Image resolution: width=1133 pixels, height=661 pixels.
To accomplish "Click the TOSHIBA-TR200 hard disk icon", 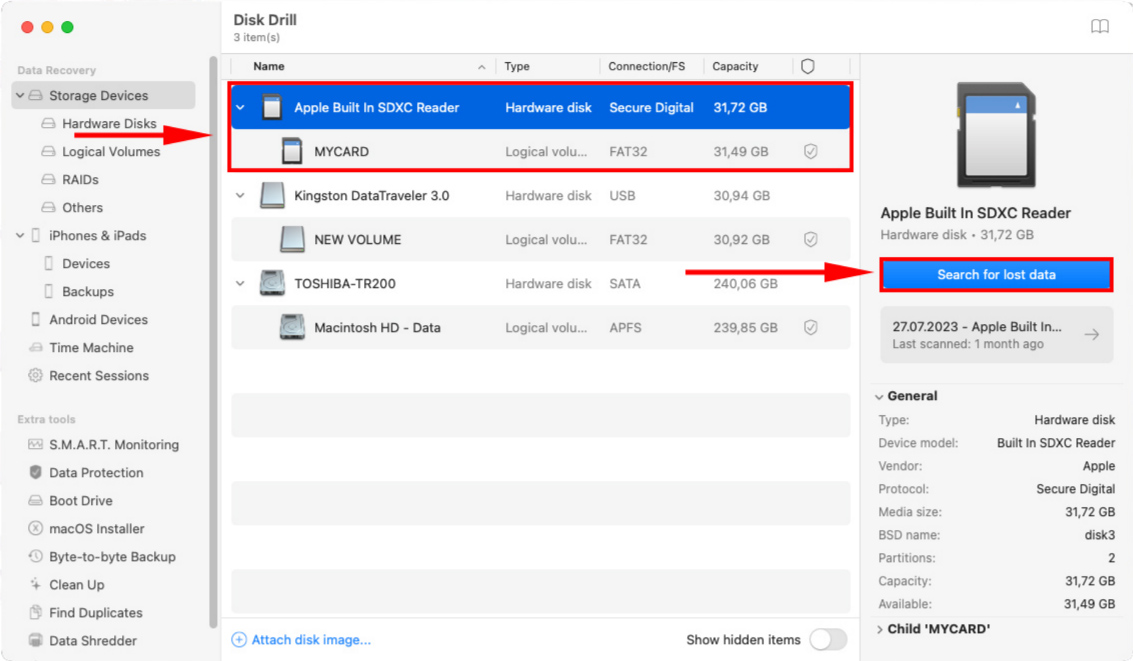I will pos(272,283).
